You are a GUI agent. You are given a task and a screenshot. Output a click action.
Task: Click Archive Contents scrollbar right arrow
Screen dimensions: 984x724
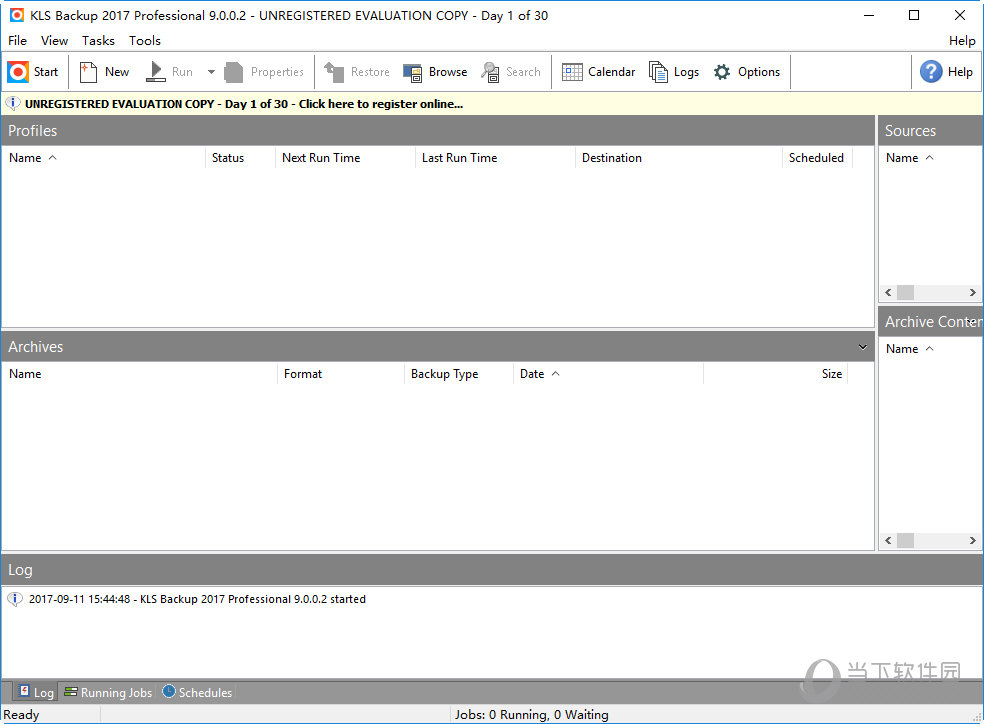(973, 540)
